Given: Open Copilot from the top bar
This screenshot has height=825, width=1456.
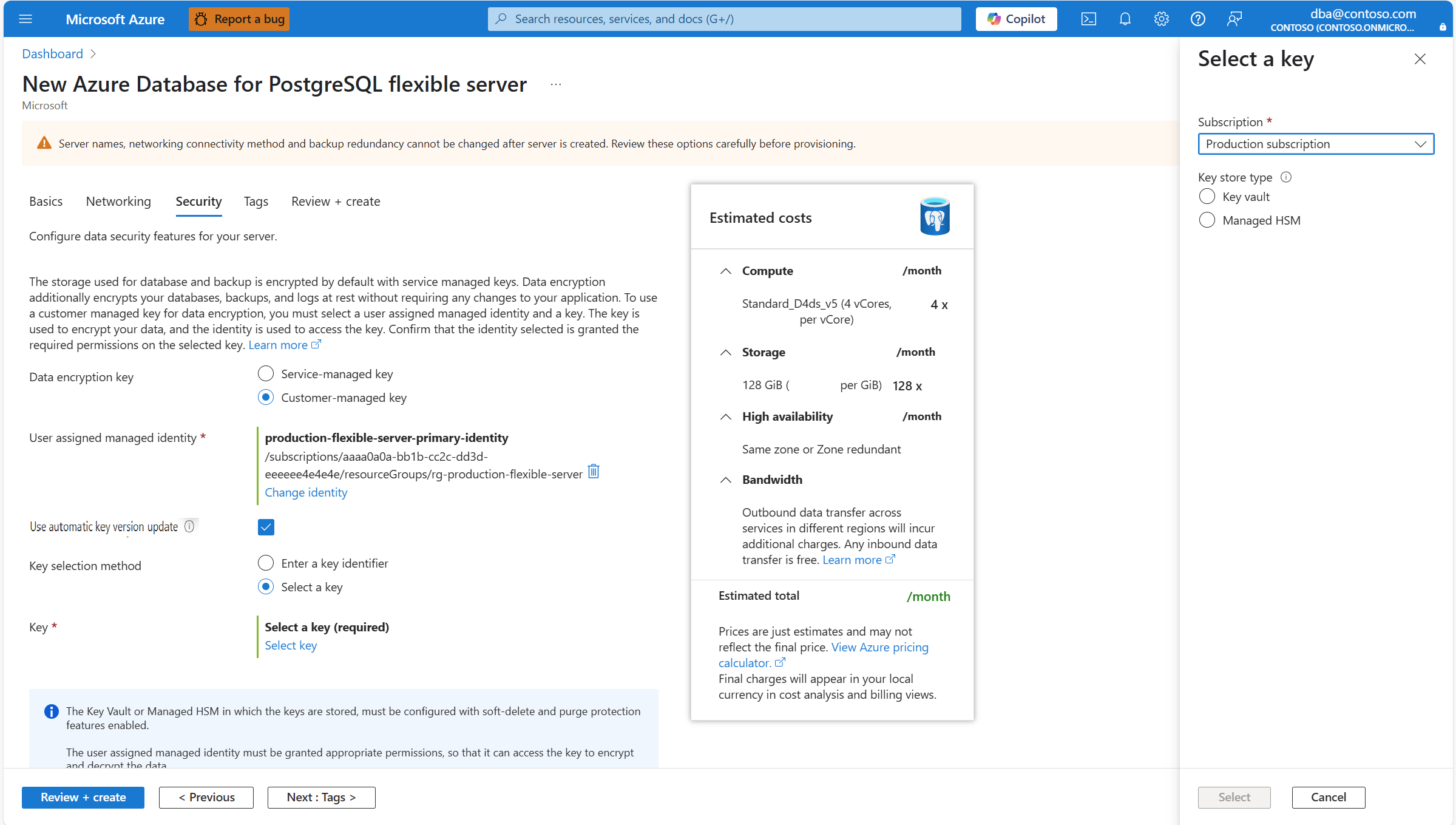Looking at the screenshot, I should tap(1016, 19).
